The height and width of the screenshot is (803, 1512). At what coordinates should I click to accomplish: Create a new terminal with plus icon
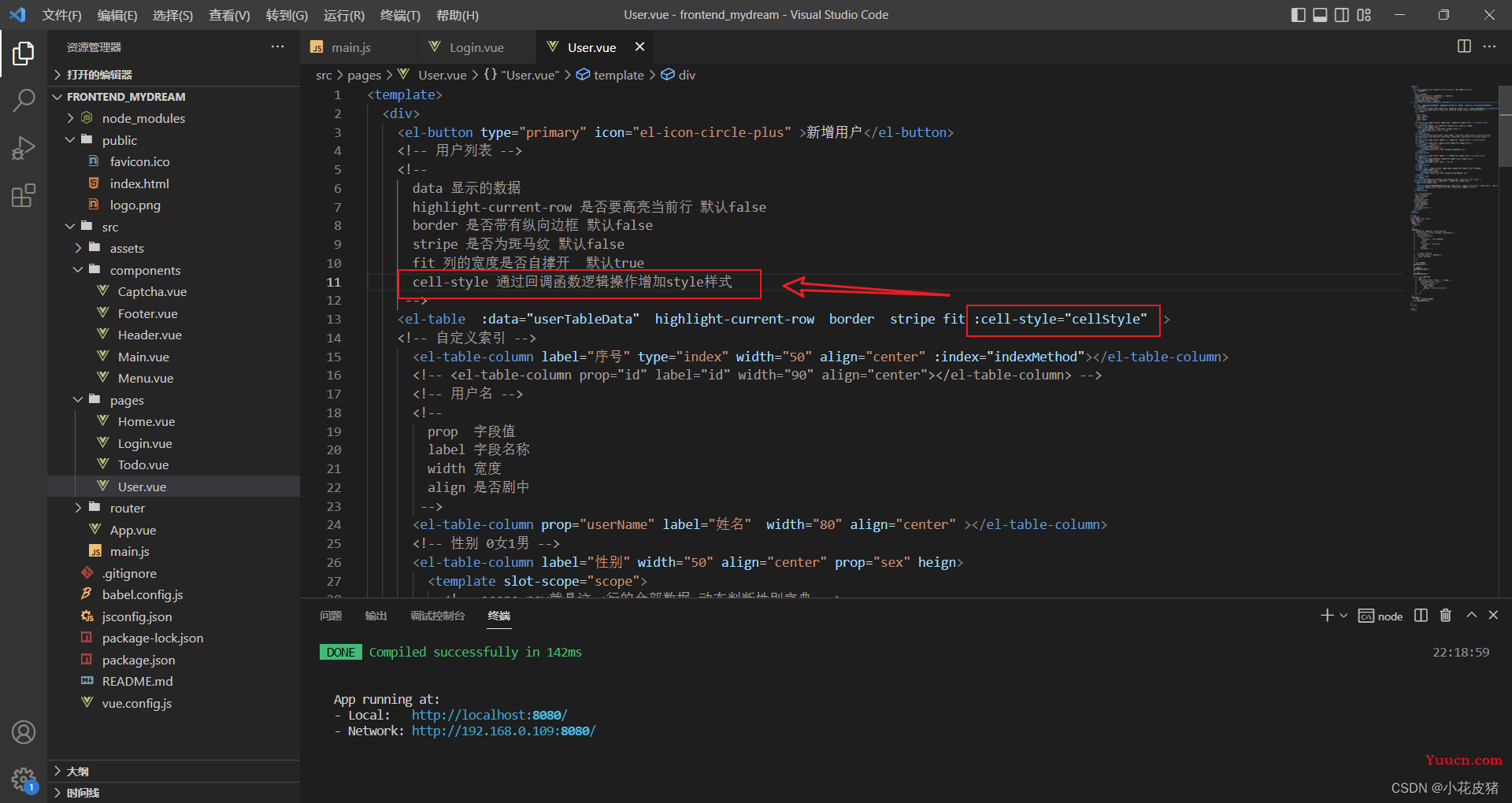pos(1327,616)
